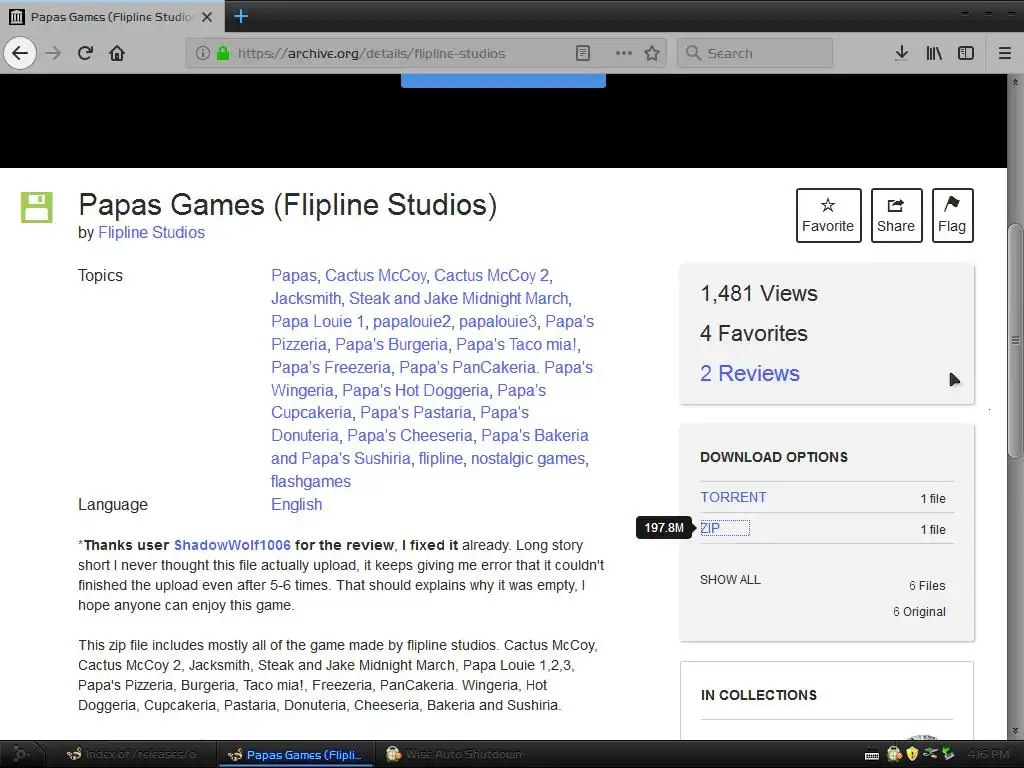Click the green secure connection padlock
Image resolution: width=1024 pixels, height=768 pixels.
point(223,54)
